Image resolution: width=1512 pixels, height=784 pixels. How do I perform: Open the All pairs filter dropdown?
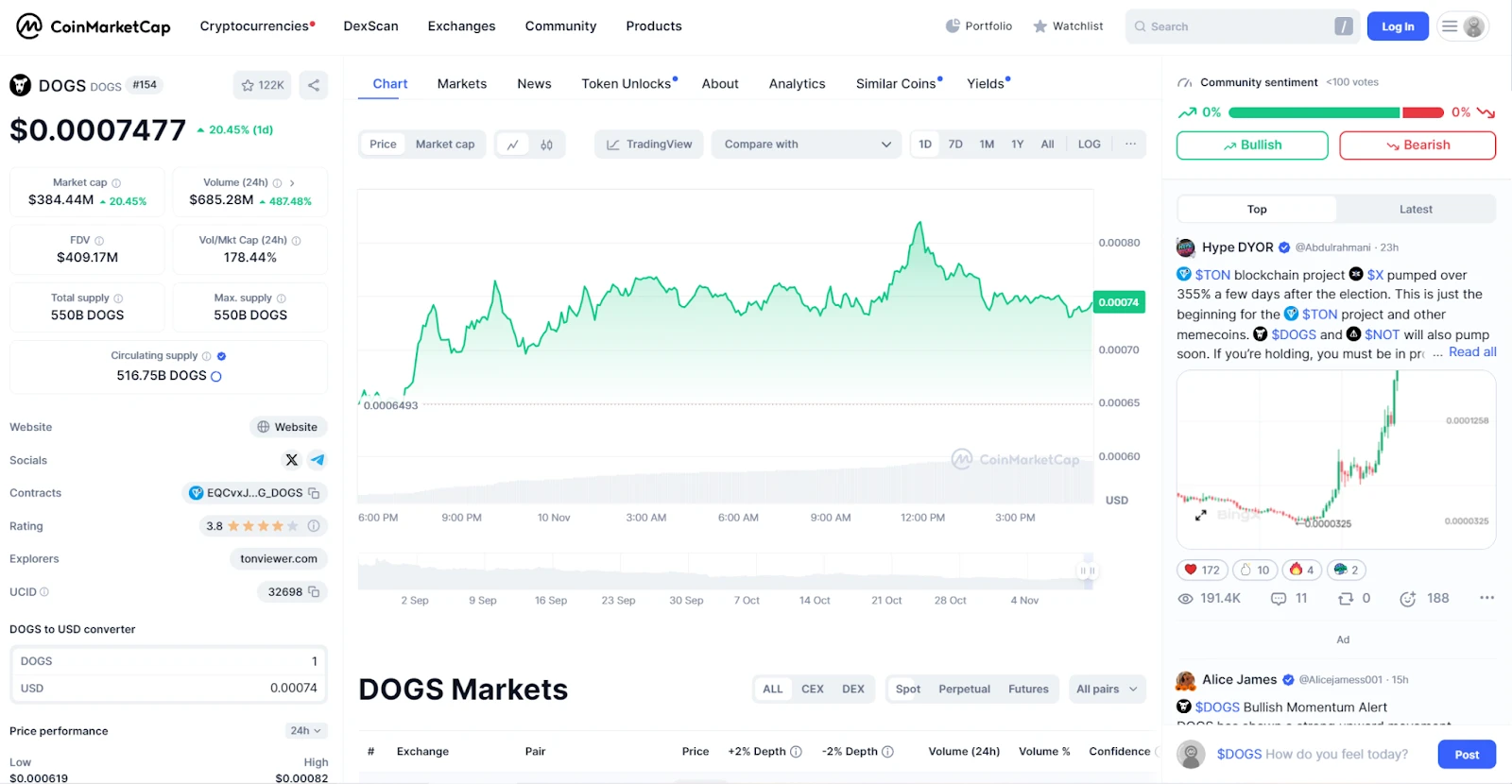1106,690
